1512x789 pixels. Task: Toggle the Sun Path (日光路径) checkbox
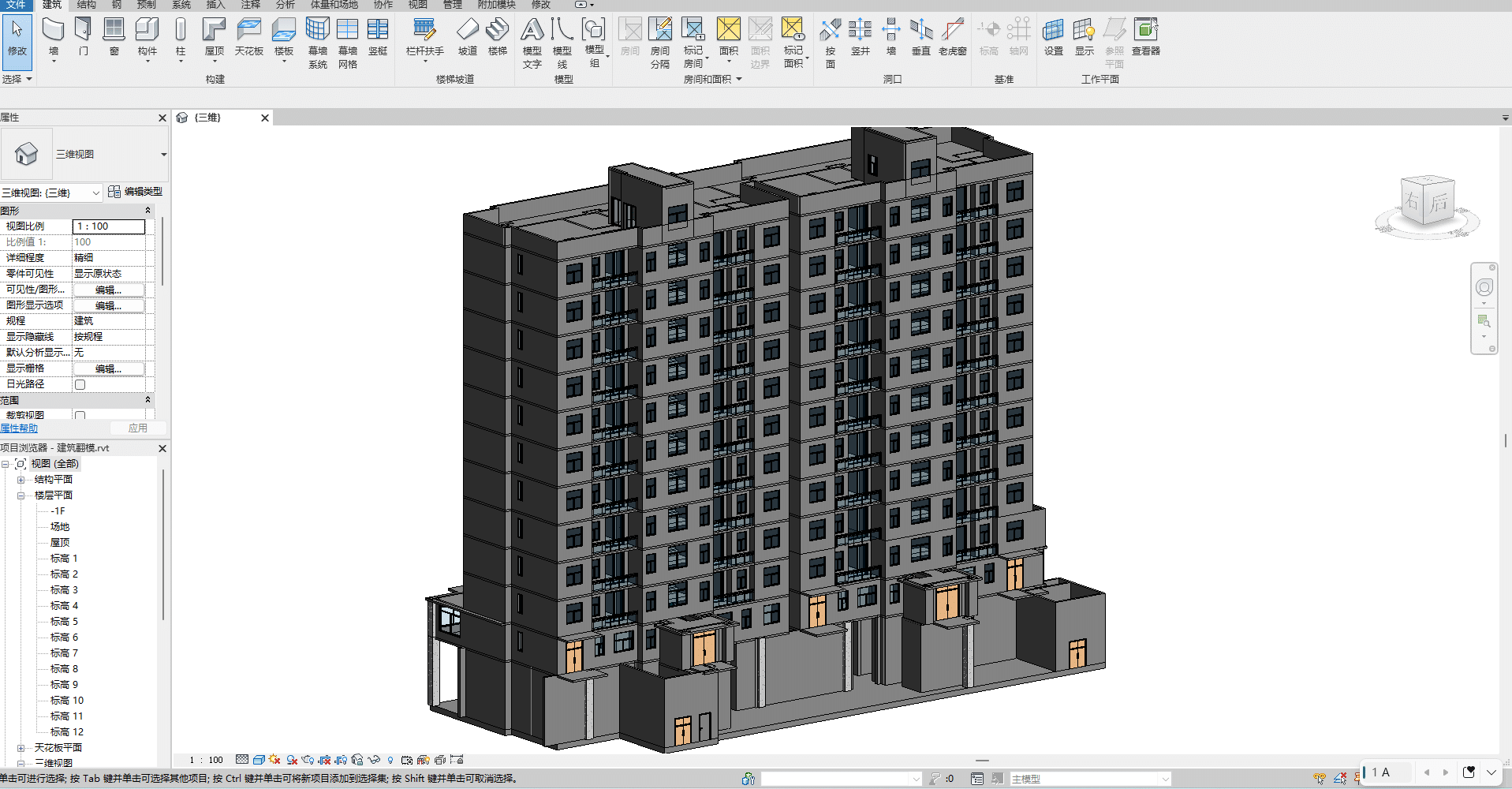coord(80,384)
